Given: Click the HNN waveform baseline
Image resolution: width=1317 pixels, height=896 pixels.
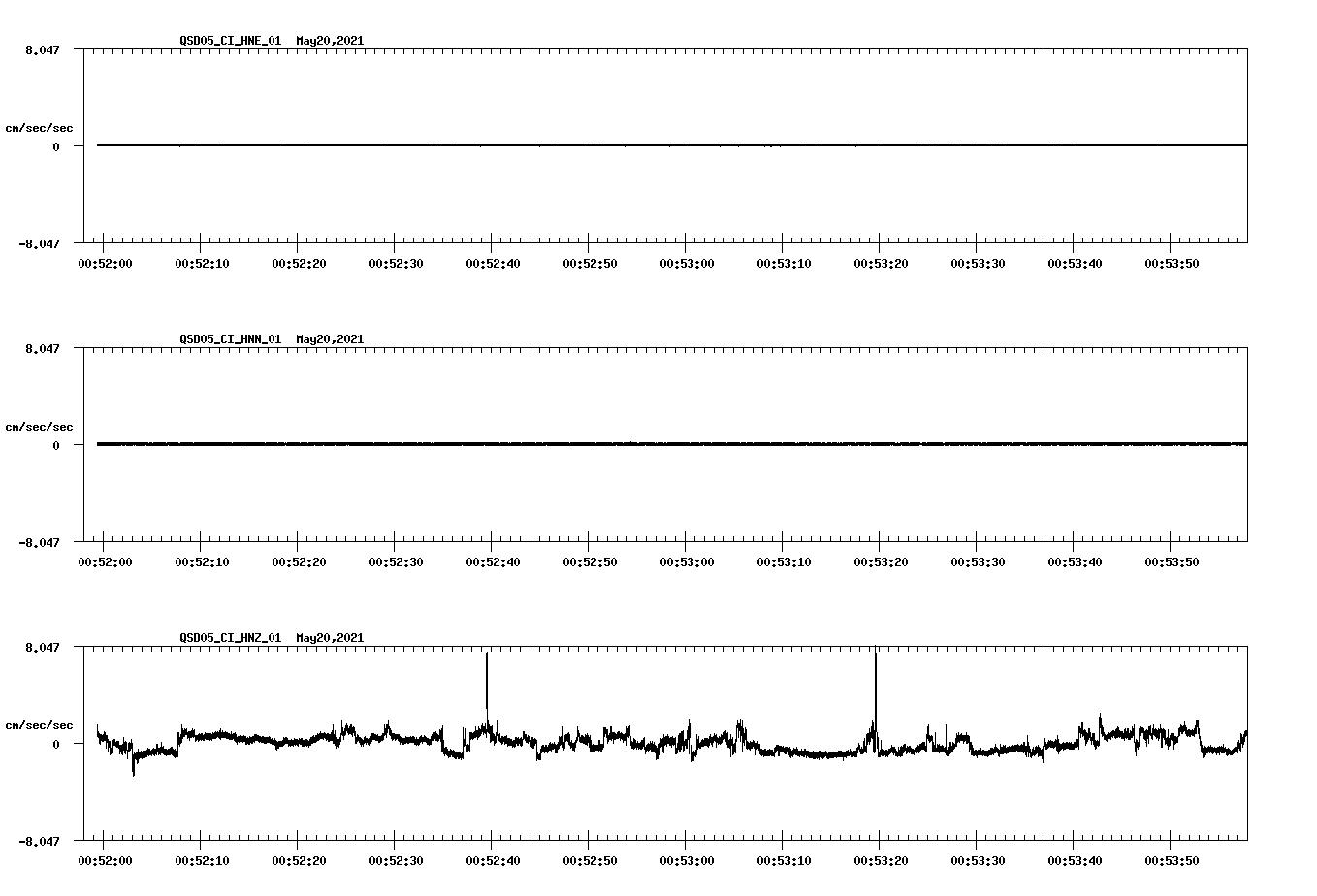Looking at the screenshot, I should [x=582, y=444].
